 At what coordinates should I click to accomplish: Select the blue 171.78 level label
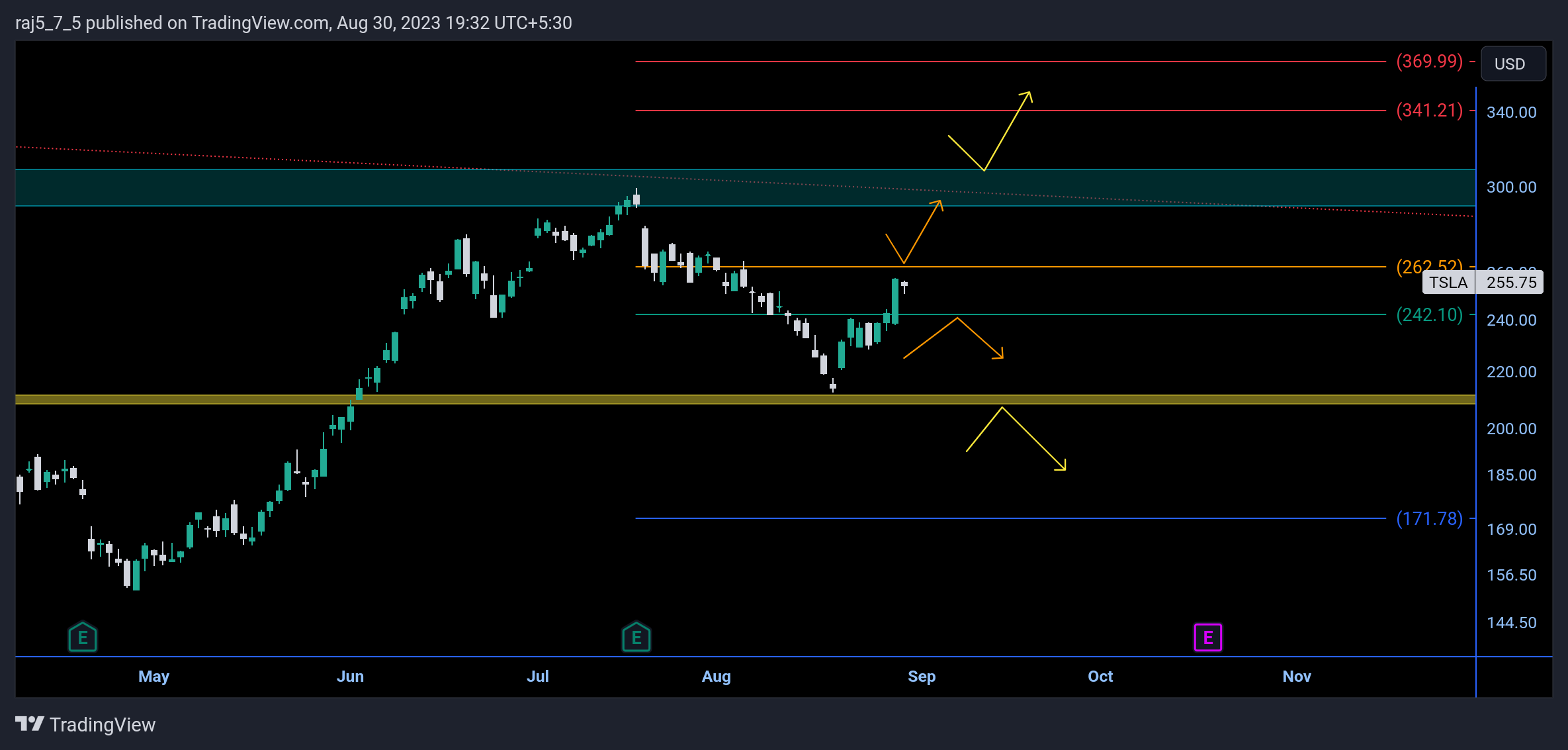coord(1429,518)
